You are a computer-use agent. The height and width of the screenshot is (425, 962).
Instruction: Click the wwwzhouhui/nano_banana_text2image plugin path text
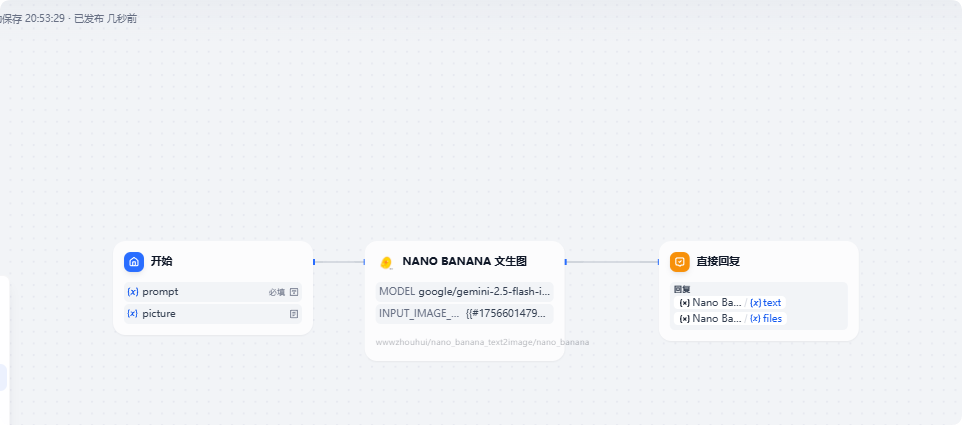[482, 342]
